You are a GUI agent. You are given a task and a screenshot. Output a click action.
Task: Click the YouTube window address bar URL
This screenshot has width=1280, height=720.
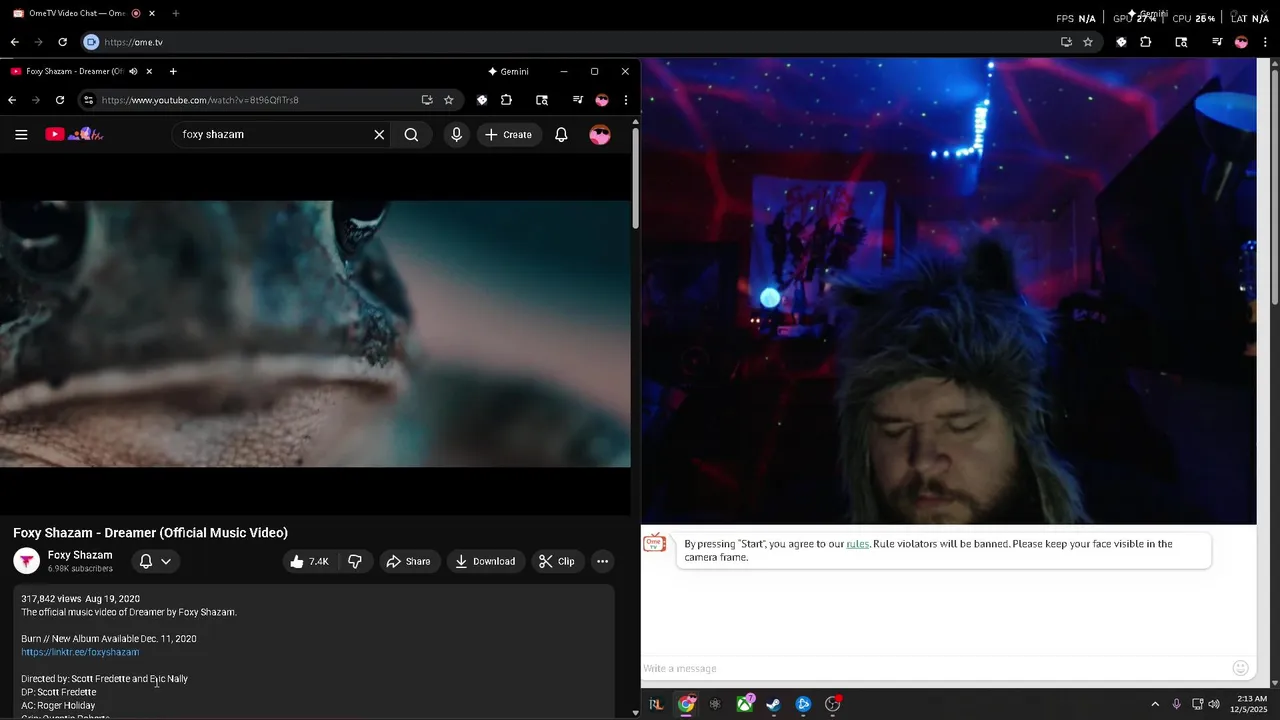pyautogui.click(x=200, y=100)
